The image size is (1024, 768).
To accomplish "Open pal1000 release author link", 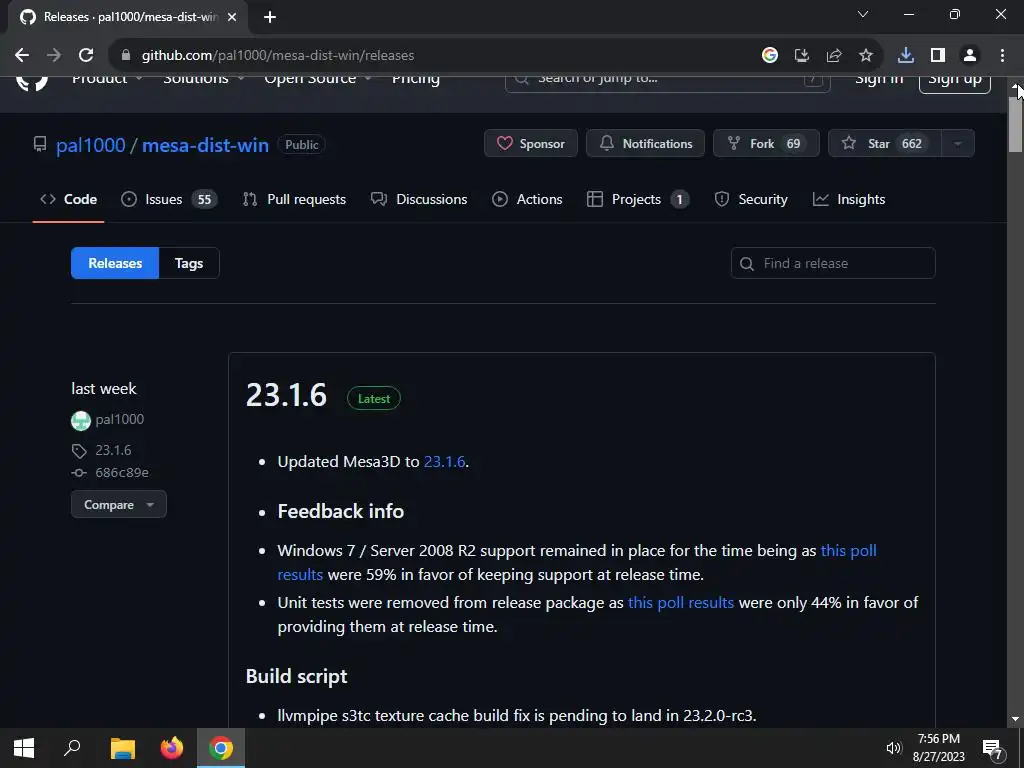I will pos(120,420).
